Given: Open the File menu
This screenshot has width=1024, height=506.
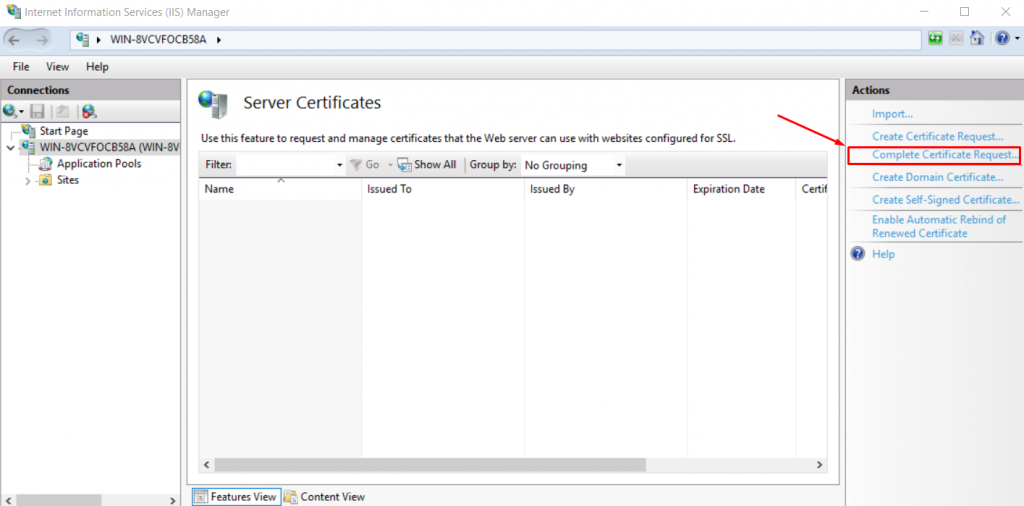Looking at the screenshot, I should tap(21, 67).
